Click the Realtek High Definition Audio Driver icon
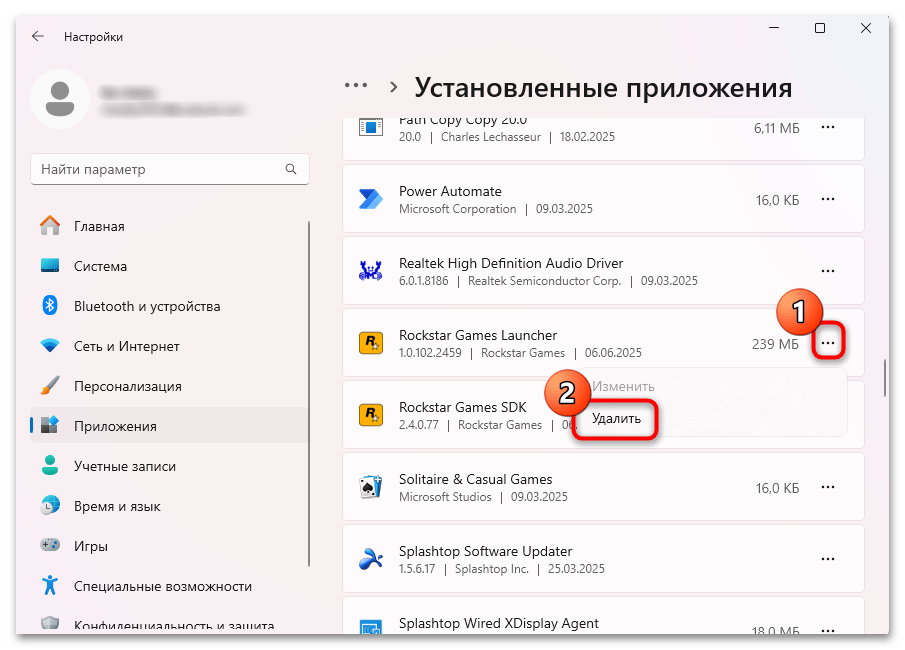 click(x=371, y=271)
